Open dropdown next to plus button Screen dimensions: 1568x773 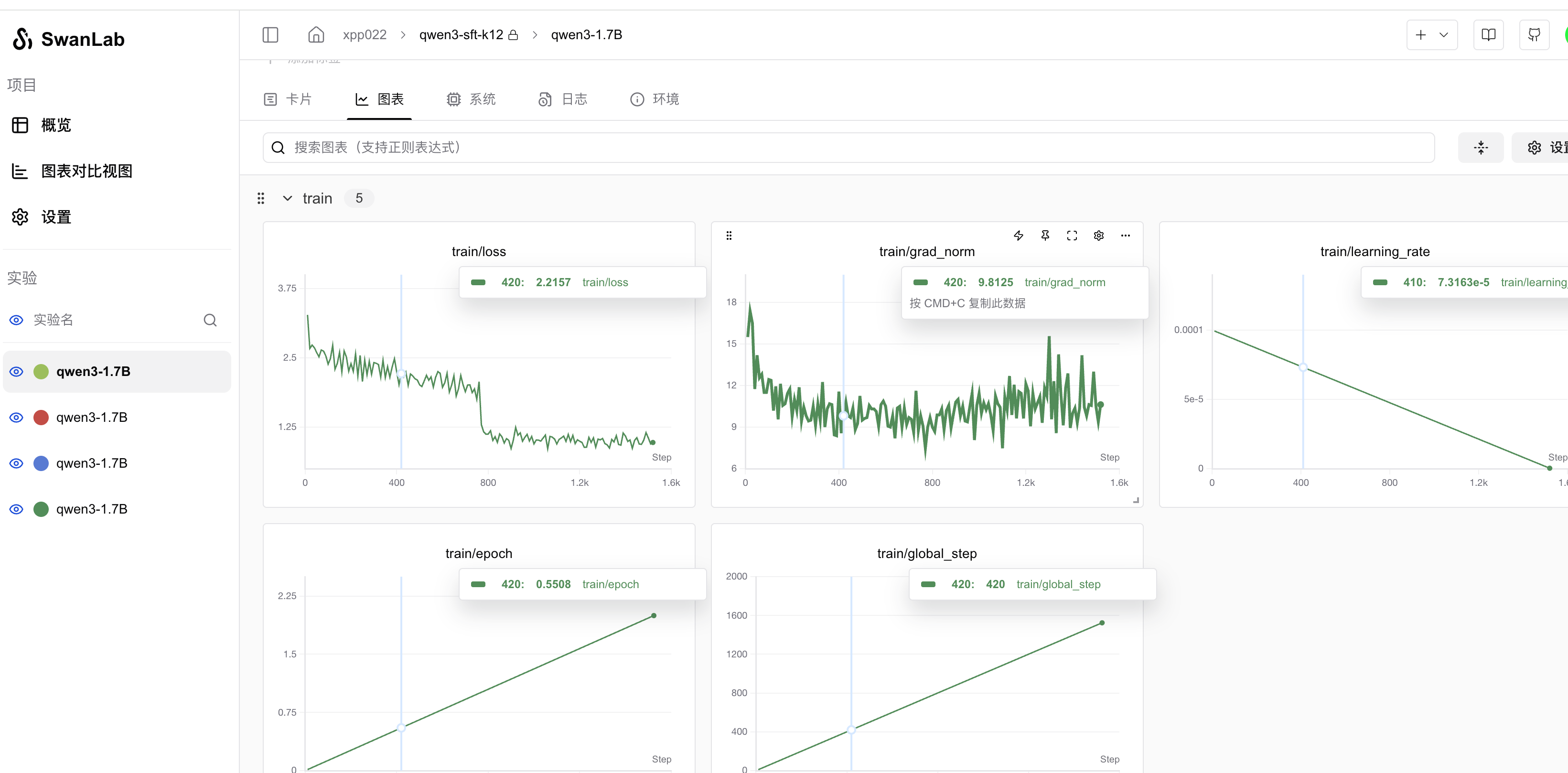coord(1444,35)
